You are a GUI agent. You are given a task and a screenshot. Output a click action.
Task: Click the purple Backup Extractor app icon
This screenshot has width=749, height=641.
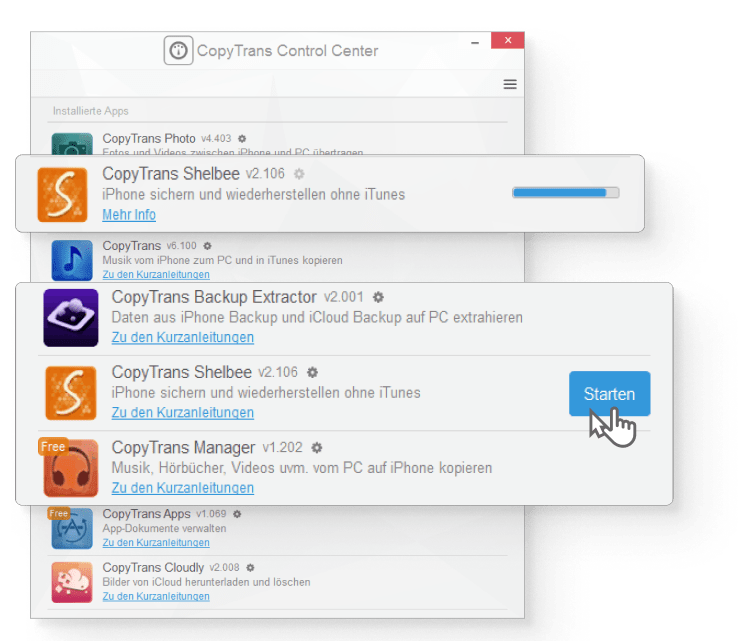[x=71, y=318]
